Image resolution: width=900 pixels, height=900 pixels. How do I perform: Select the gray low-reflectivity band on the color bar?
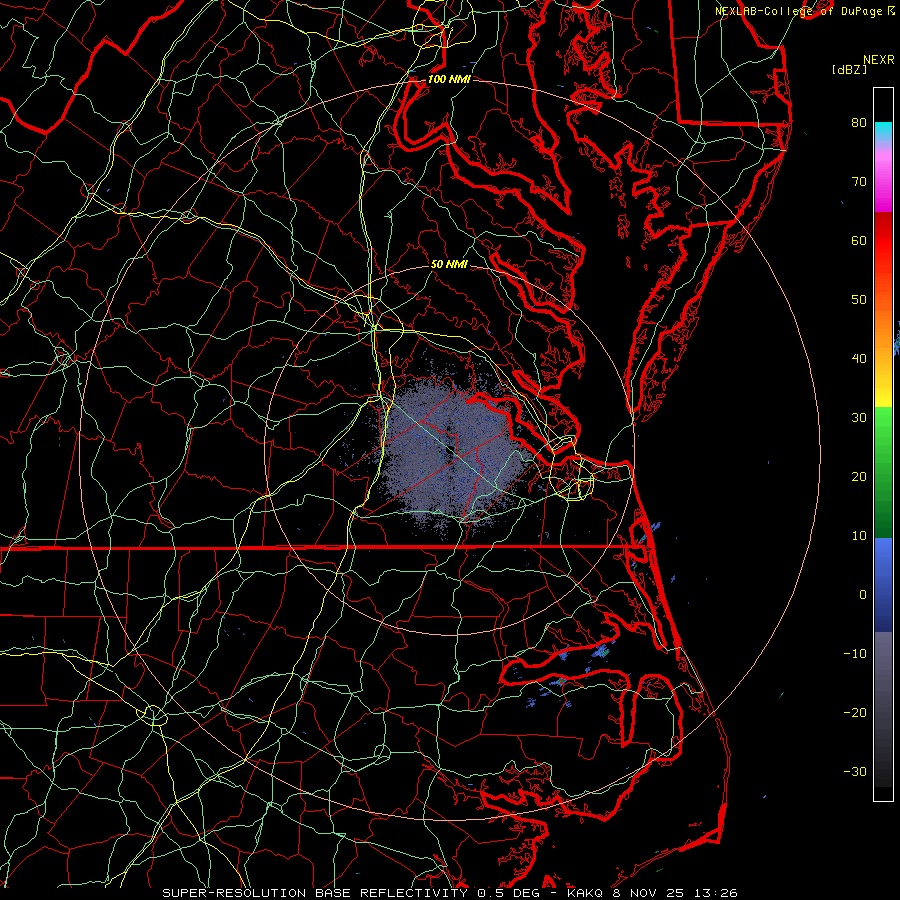point(883,700)
